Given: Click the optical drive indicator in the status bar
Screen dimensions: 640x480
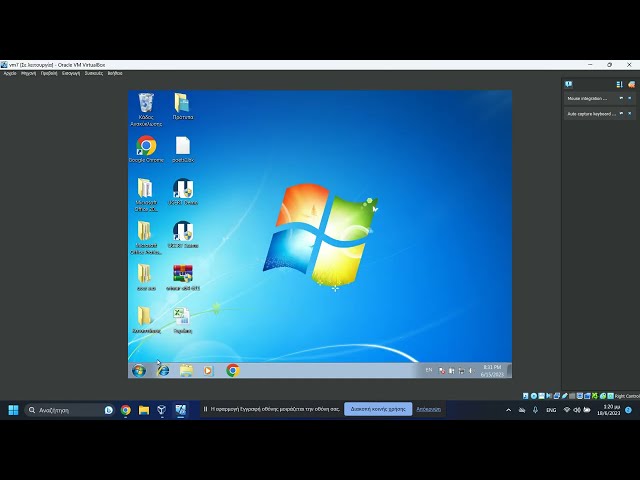Looking at the screenshot, I should point(534,396).
